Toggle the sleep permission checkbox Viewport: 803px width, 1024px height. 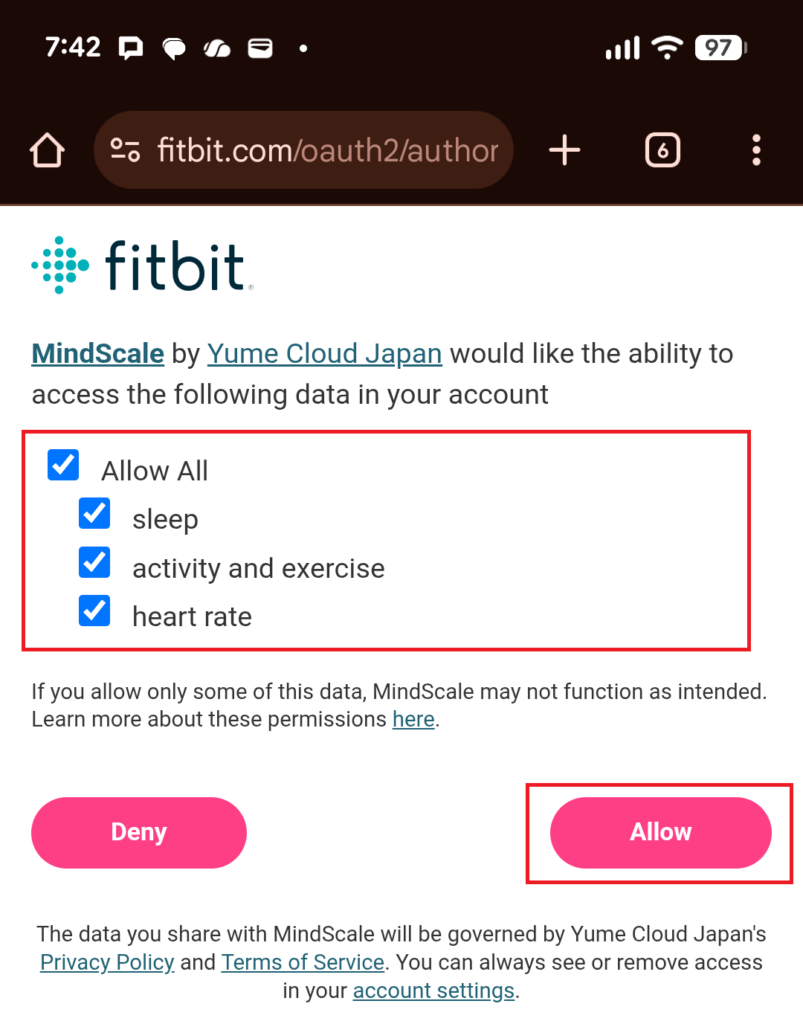click(95, 514)
